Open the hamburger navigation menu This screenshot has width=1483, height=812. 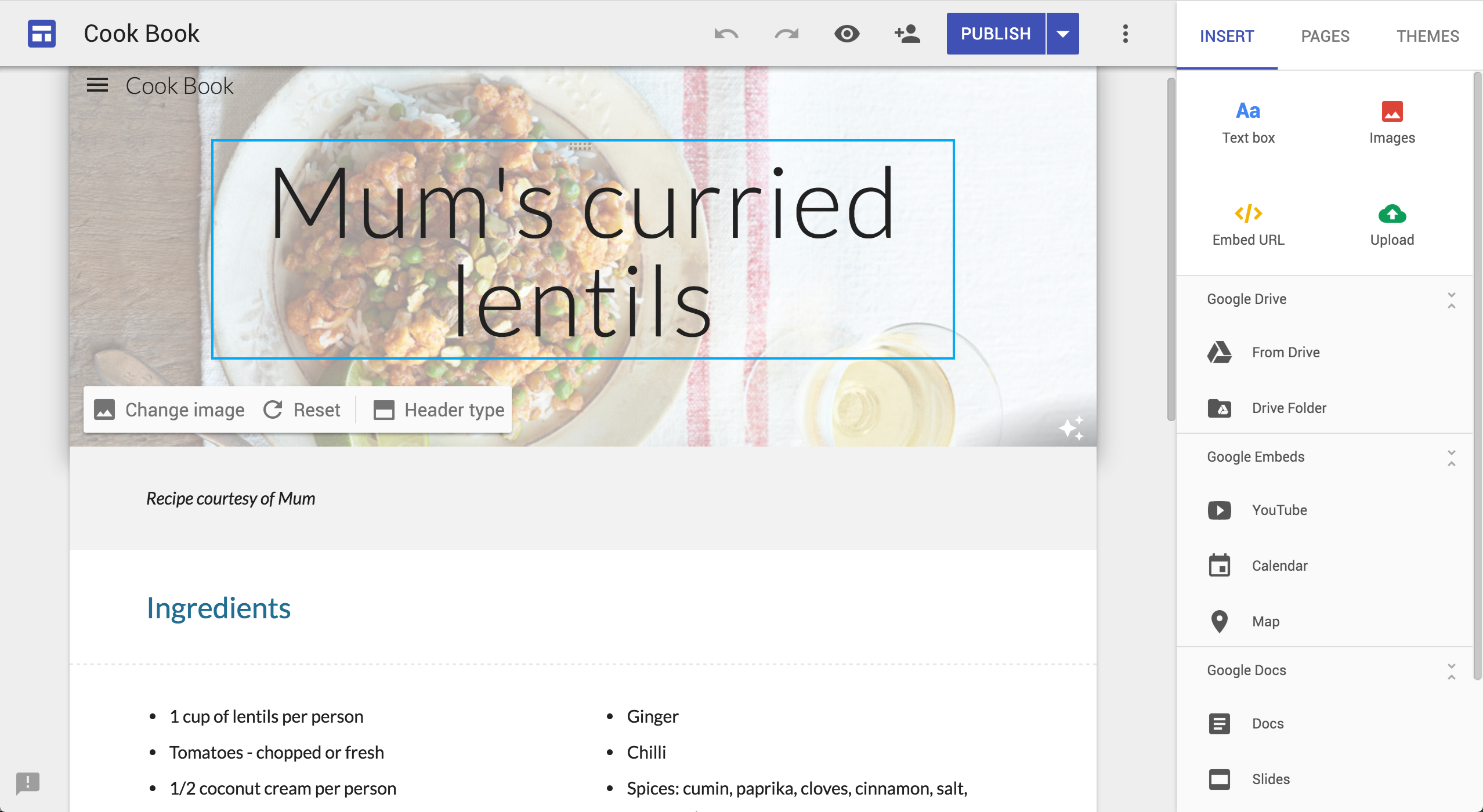tap(97, 85)
